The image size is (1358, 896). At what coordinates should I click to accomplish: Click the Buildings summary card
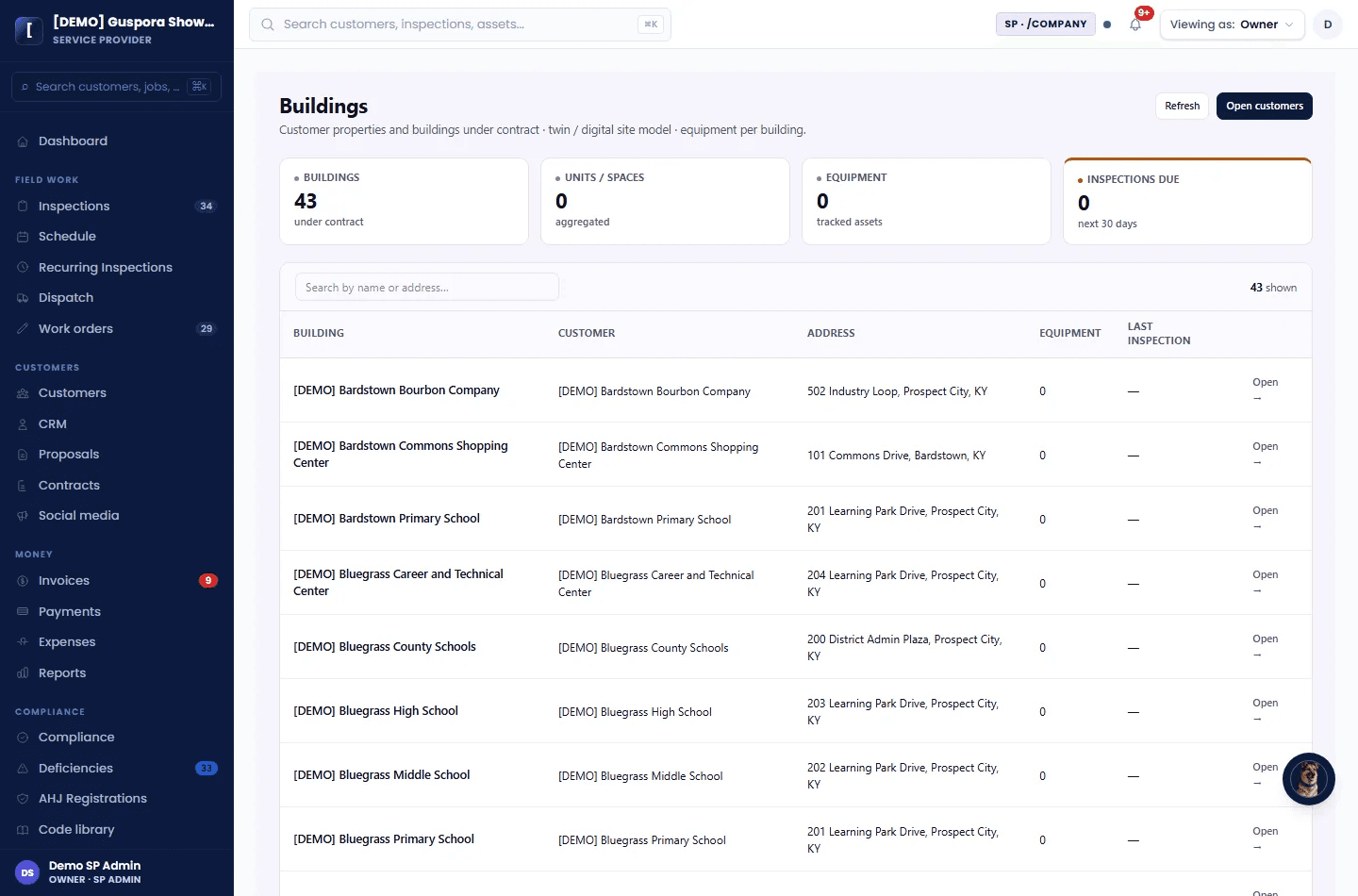pyautogui.click(x=404, y=201)
